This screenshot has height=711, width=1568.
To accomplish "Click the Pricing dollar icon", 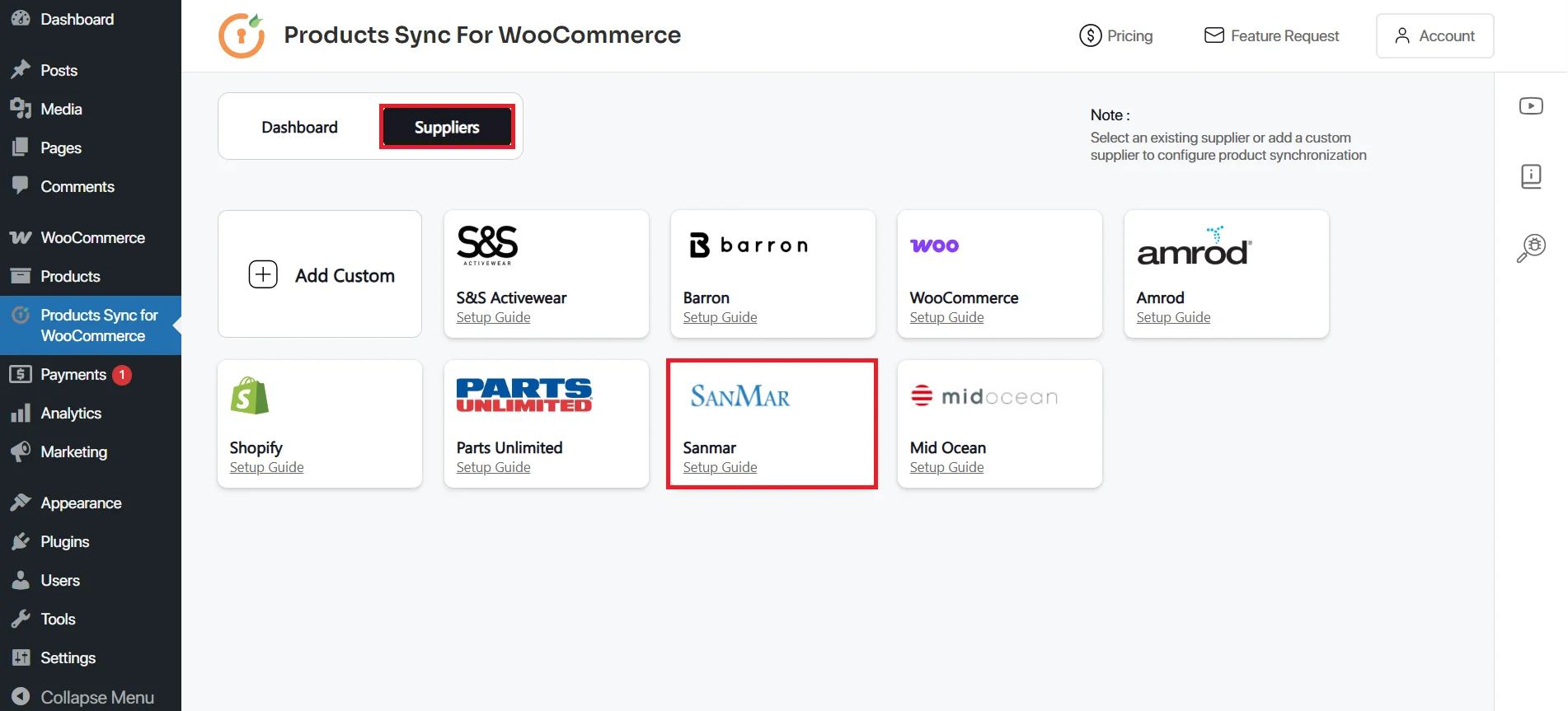I will [1089, 35].
